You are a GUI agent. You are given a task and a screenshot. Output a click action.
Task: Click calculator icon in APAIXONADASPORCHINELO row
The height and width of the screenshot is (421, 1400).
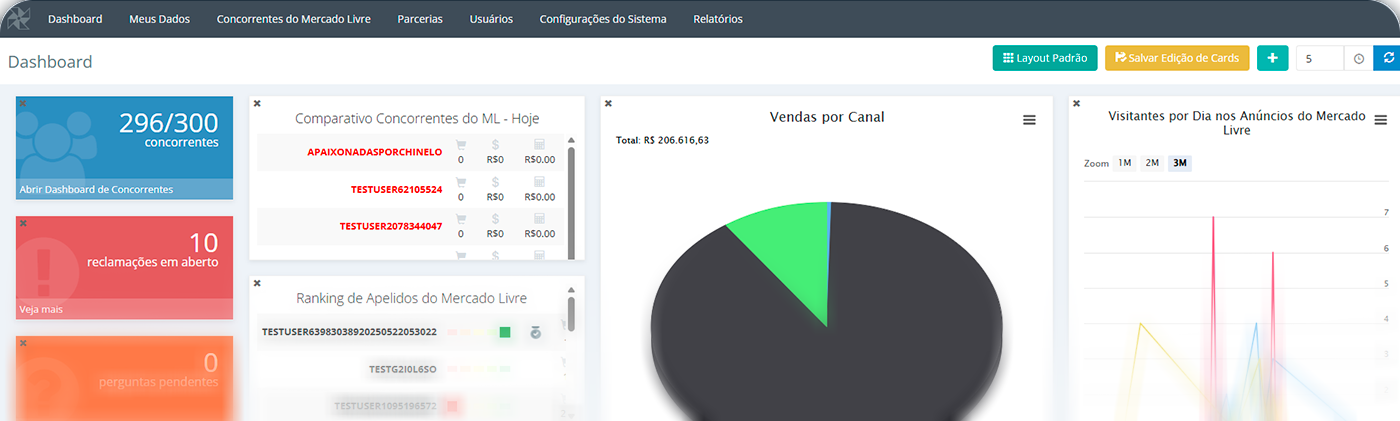click(539, 145)
